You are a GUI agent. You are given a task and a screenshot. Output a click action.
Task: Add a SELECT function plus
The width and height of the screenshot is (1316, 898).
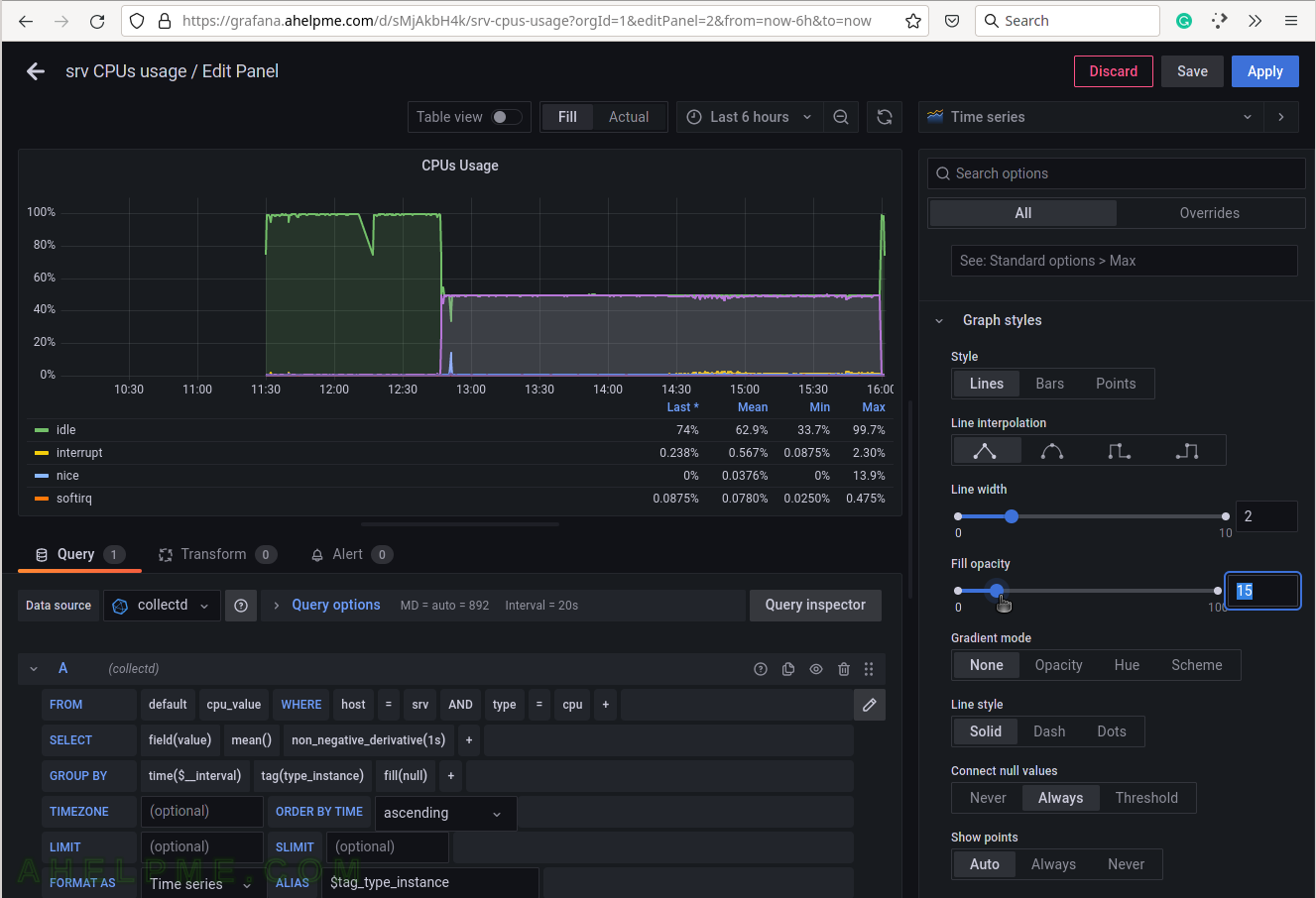click(469, 740)
